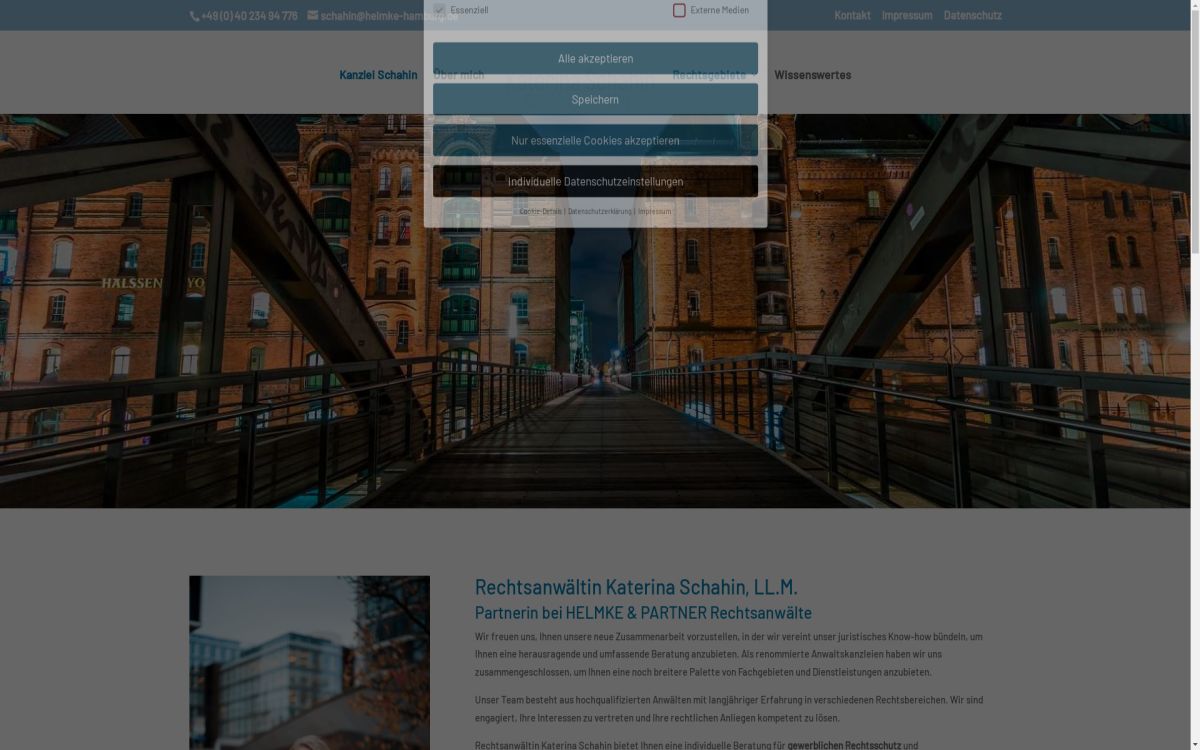This screenshot has height=750, width=1200.
Task: Click the envelope icon next to the email
Action: (311, 15)
